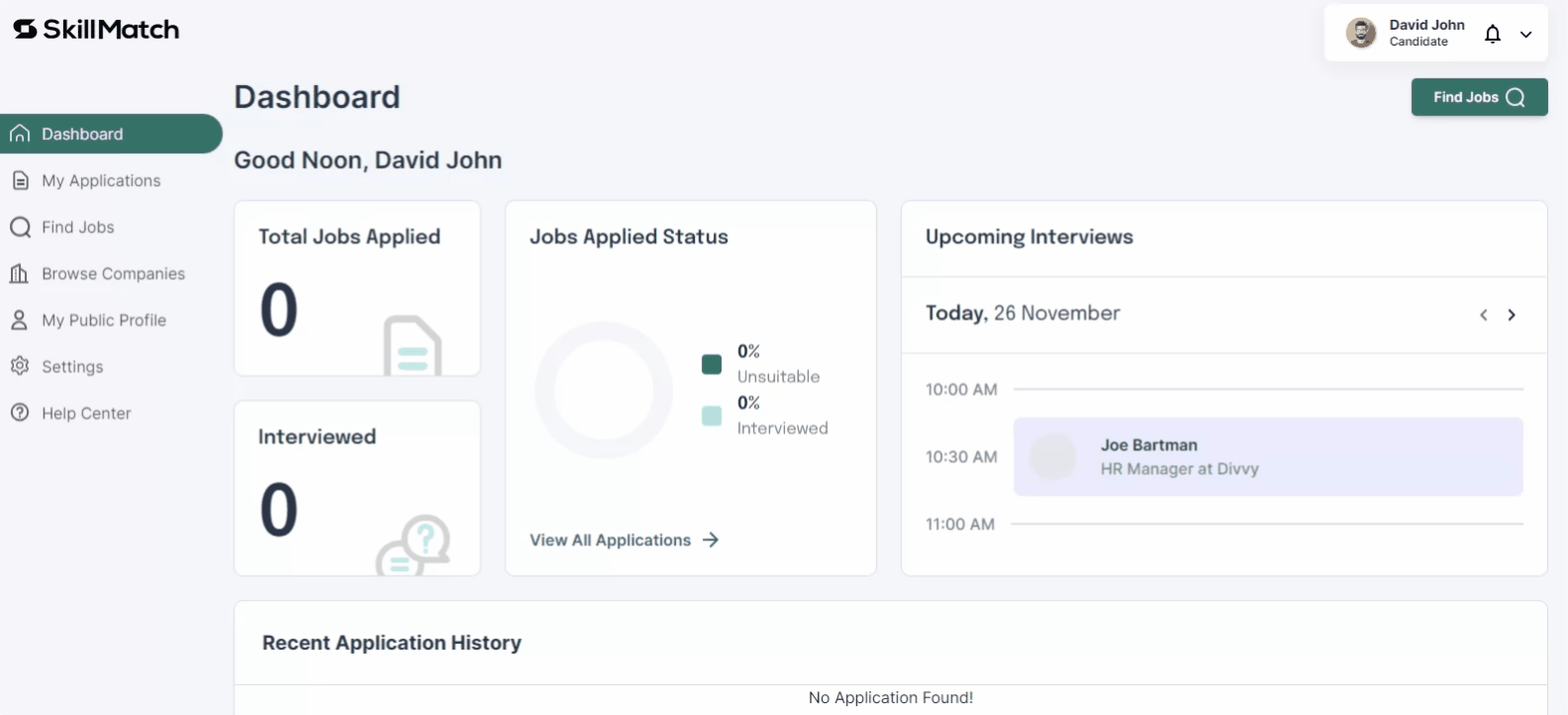The image size is (1568, 715).
Task: Click the 'Upcoming Interviews' heading
Action: [1029, 237]
